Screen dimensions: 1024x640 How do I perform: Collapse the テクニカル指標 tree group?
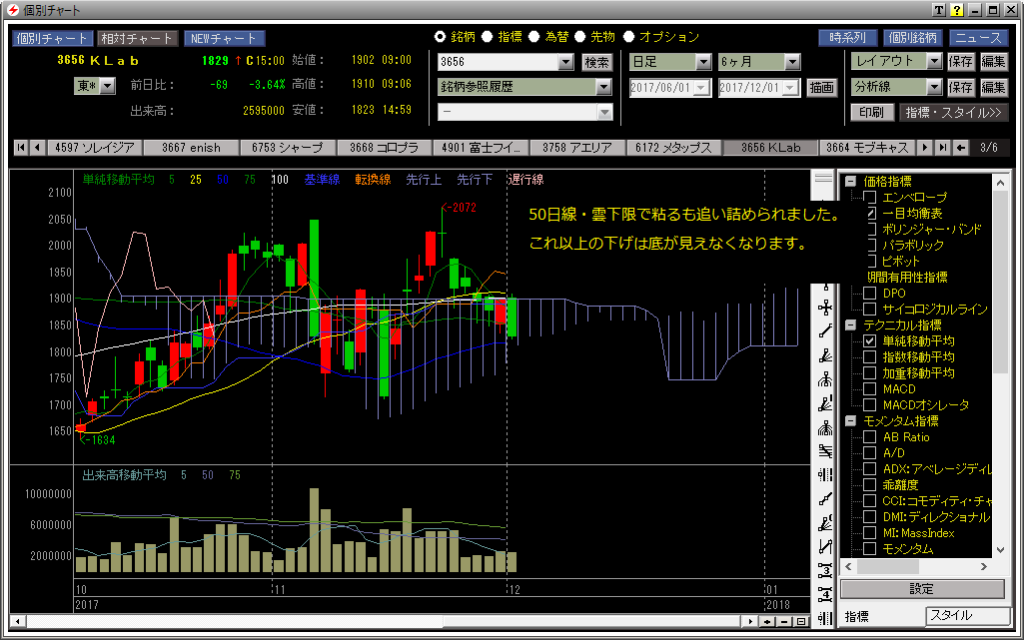click(850, 325)
